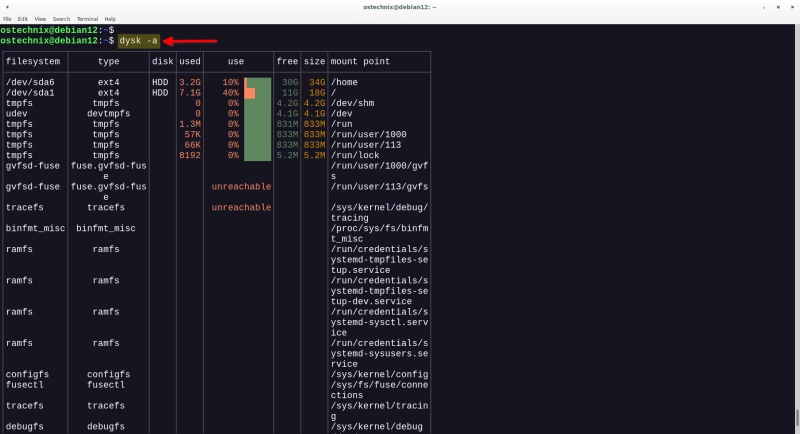Click the 'free' column header
The image size is (800, 434).
tap(287, 61)
